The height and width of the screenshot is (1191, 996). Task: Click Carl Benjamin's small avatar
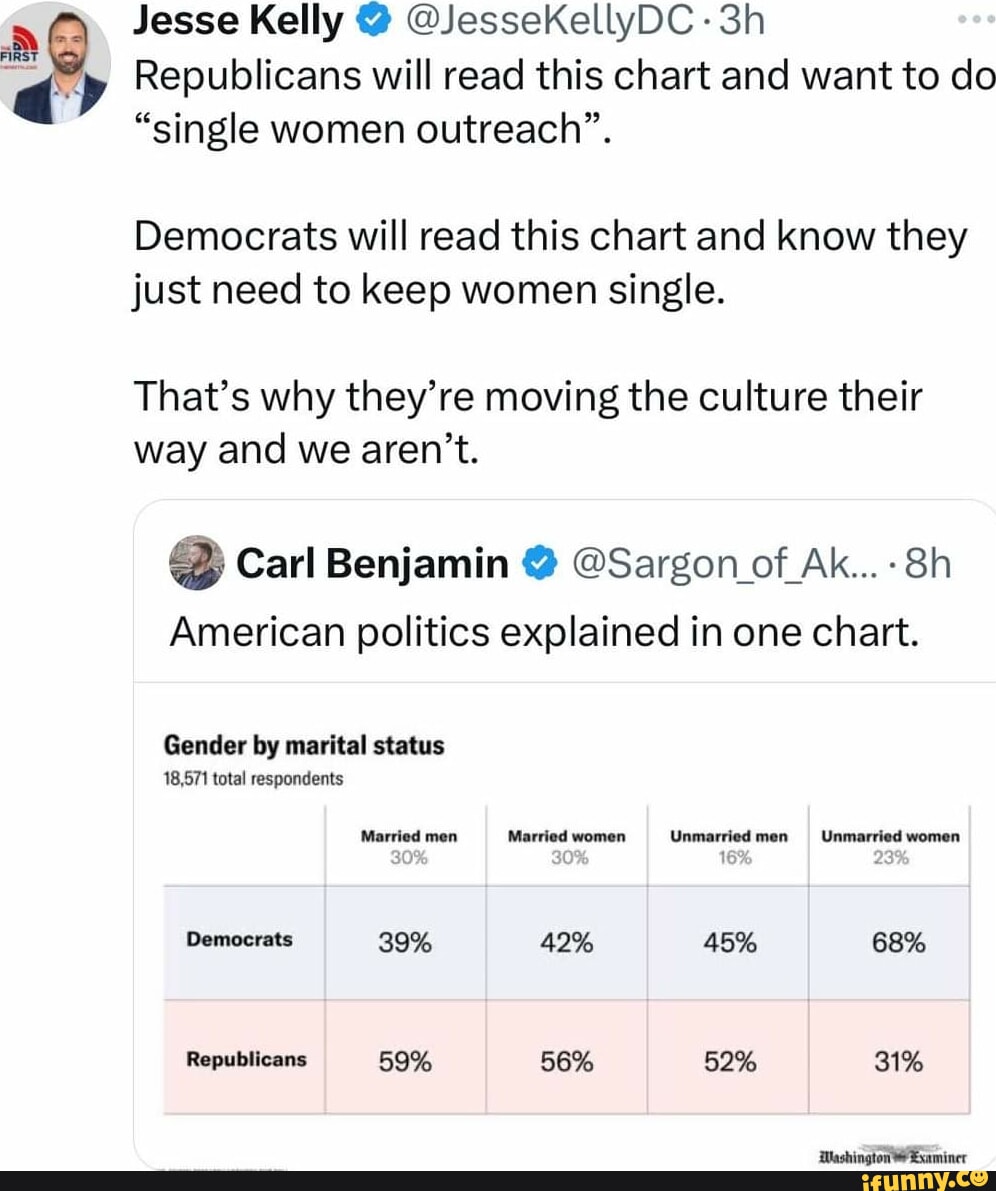point(196,564)
